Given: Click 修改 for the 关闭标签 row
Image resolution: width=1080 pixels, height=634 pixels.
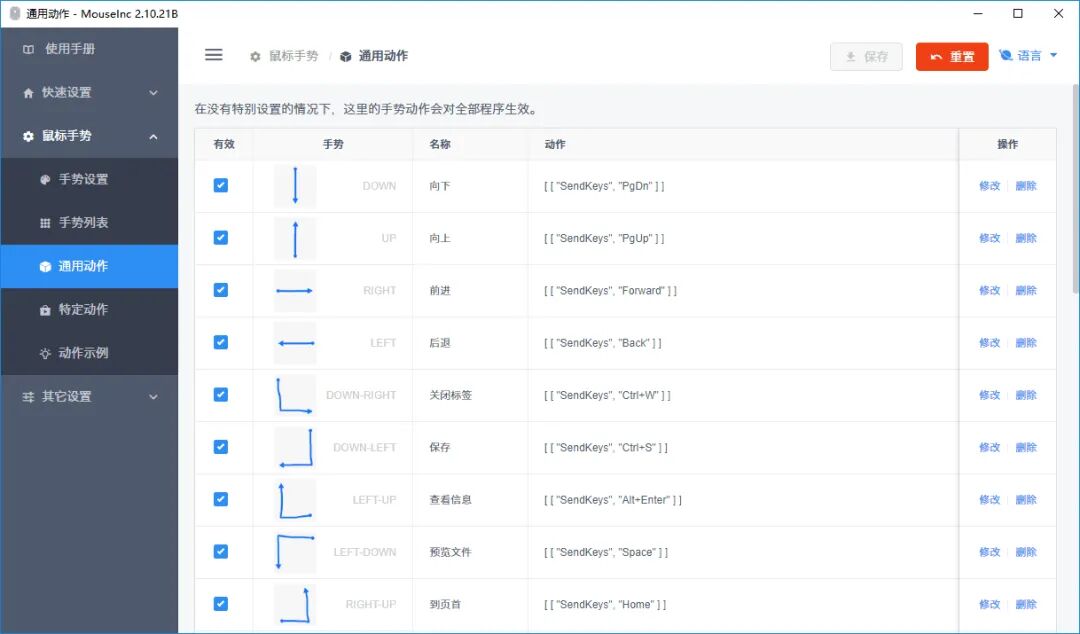Looking at the screenshot, I should [990, 396].
